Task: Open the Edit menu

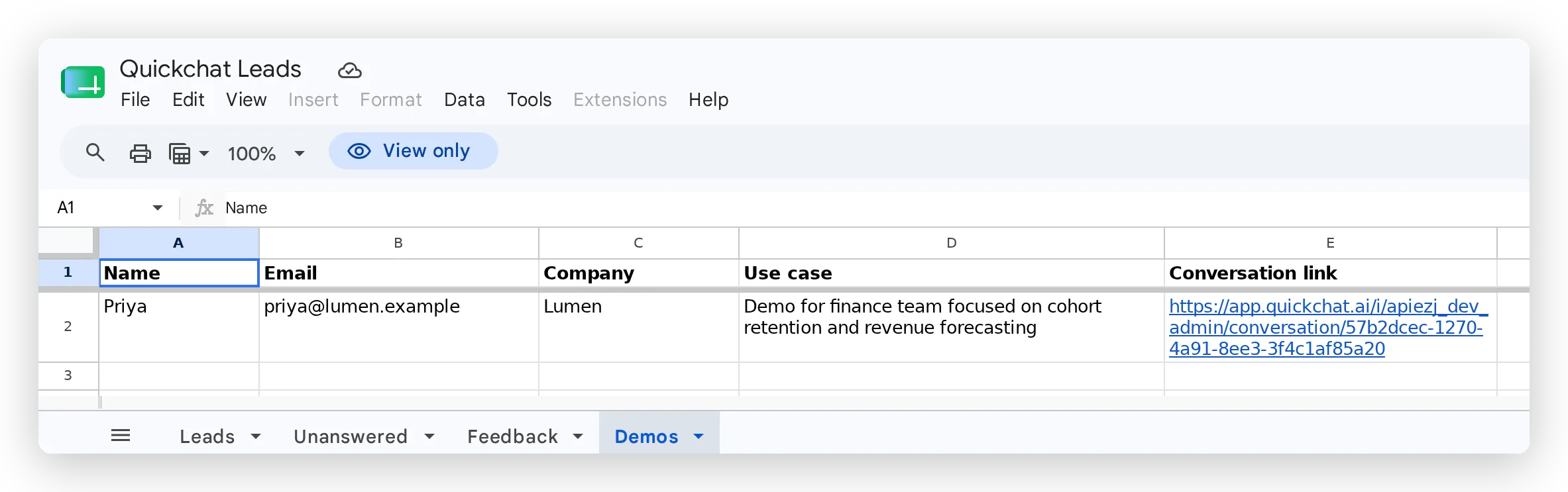Action: click(188, 100)
